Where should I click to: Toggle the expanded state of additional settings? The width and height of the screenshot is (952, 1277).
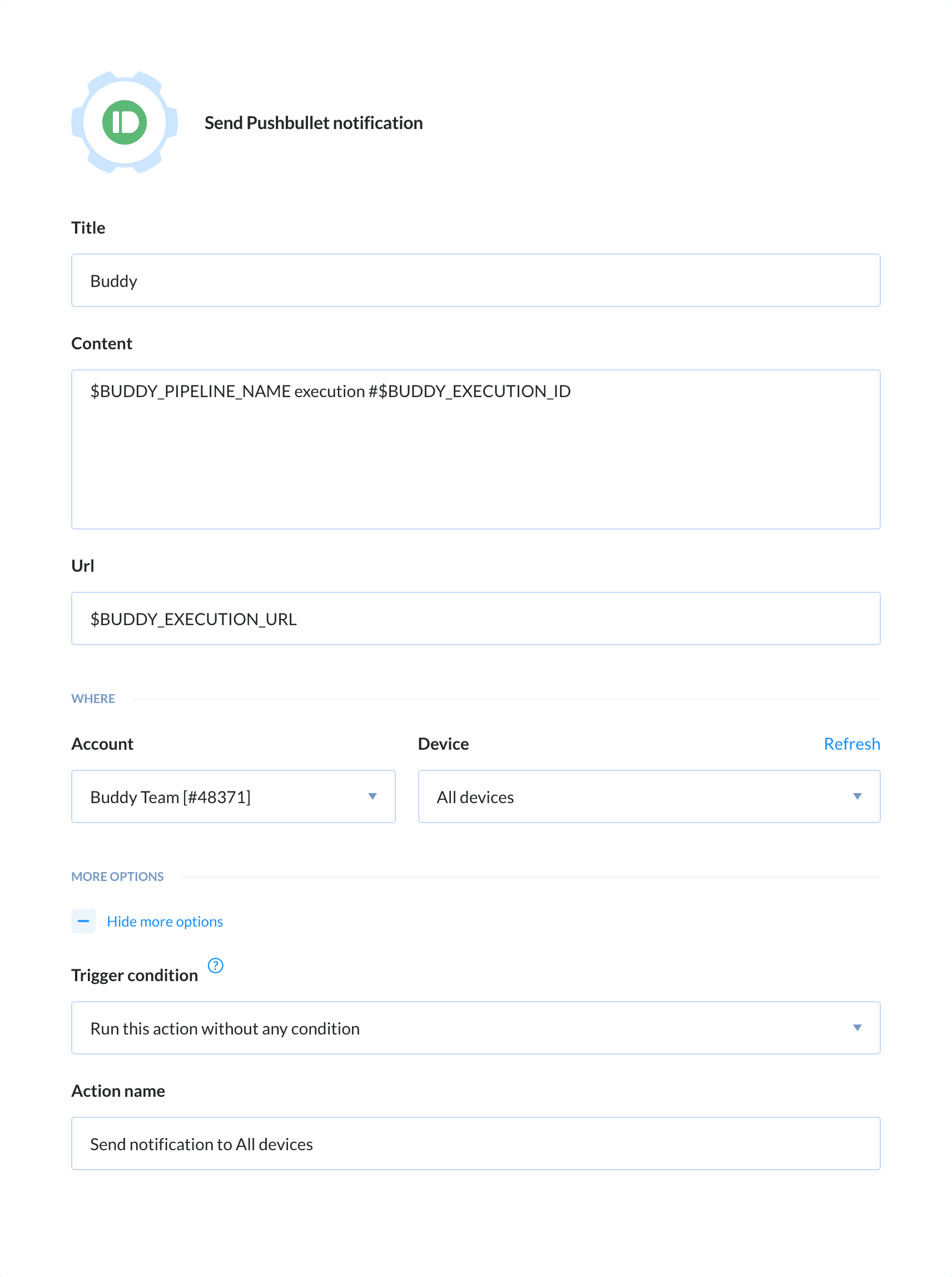[x=164, y=921]
